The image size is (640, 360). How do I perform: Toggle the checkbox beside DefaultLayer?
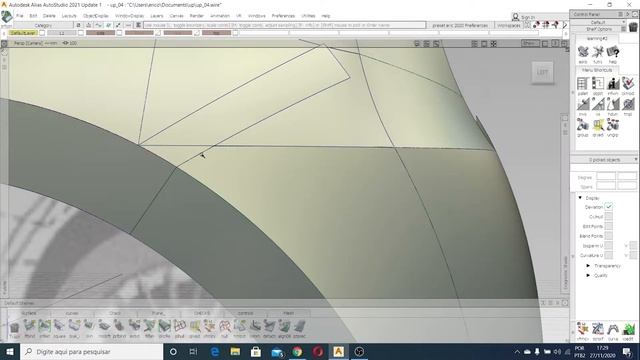tap(42, 33)
